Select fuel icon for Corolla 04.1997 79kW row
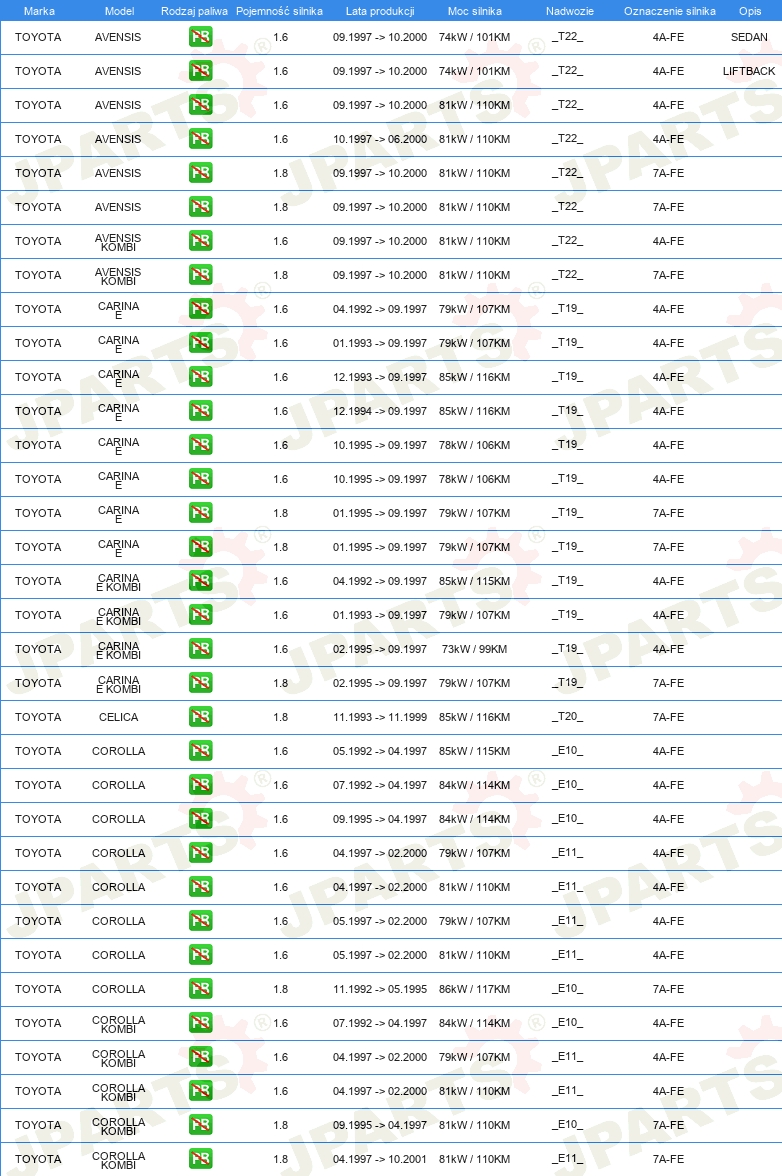Screen dimensions: 782x1176 pos(200,853)
